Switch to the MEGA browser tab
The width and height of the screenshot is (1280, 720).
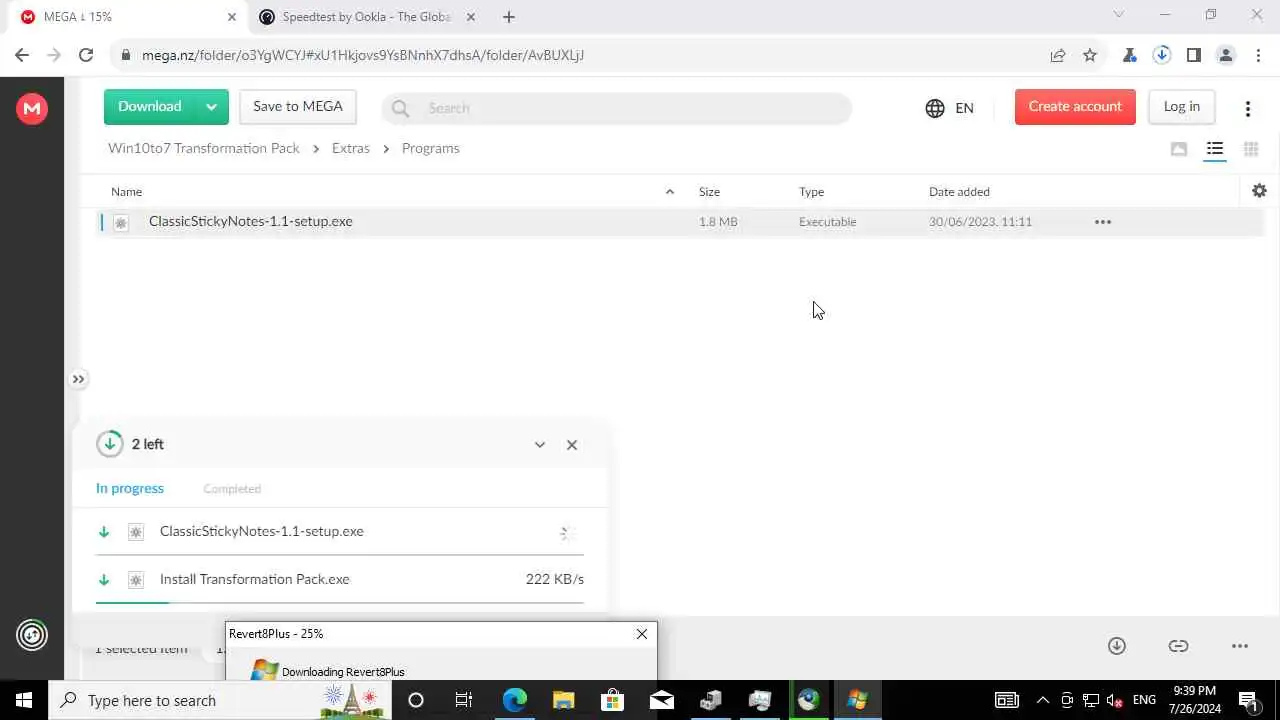(129, 17)
